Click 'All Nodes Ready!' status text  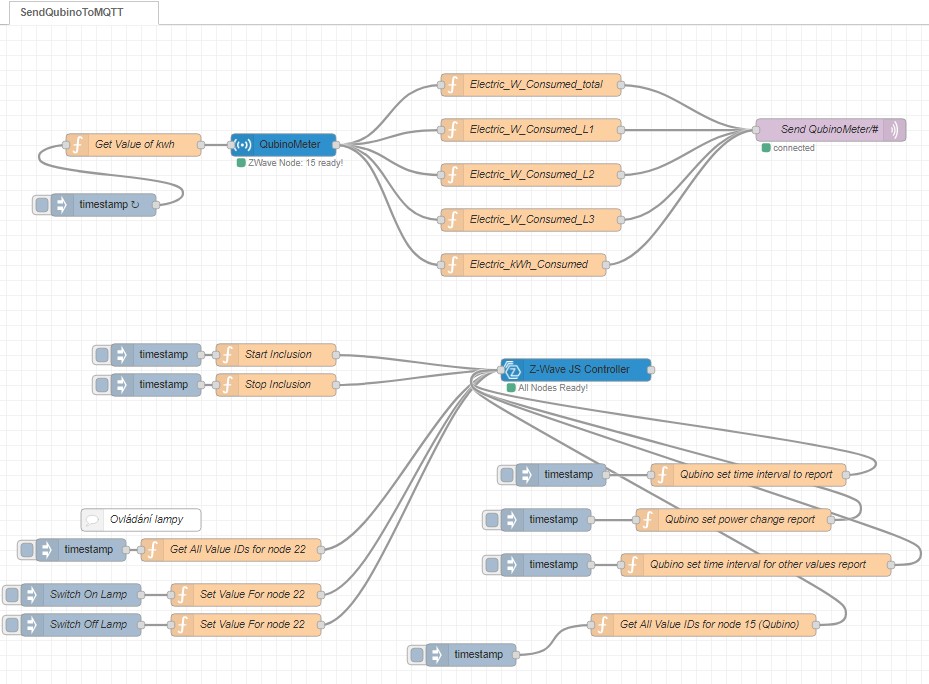(x=553, y=388)
